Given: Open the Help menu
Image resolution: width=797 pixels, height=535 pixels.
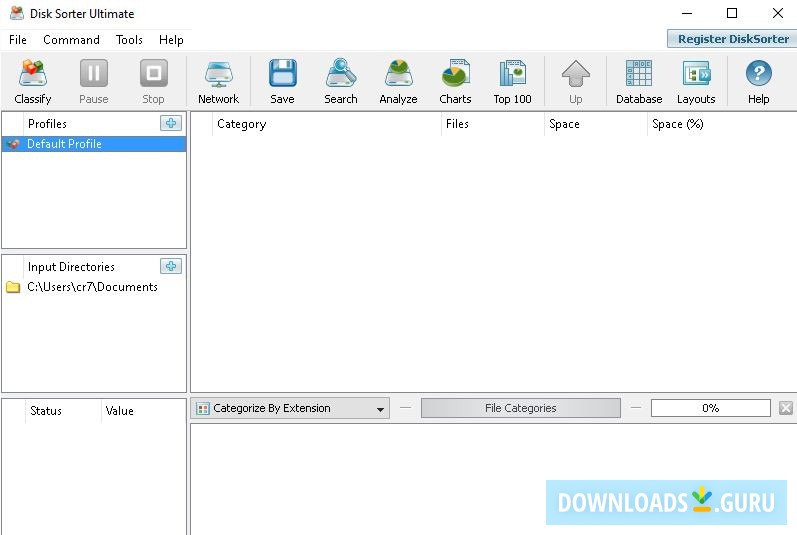Looking at the screenshot, I should pos(171,40).
